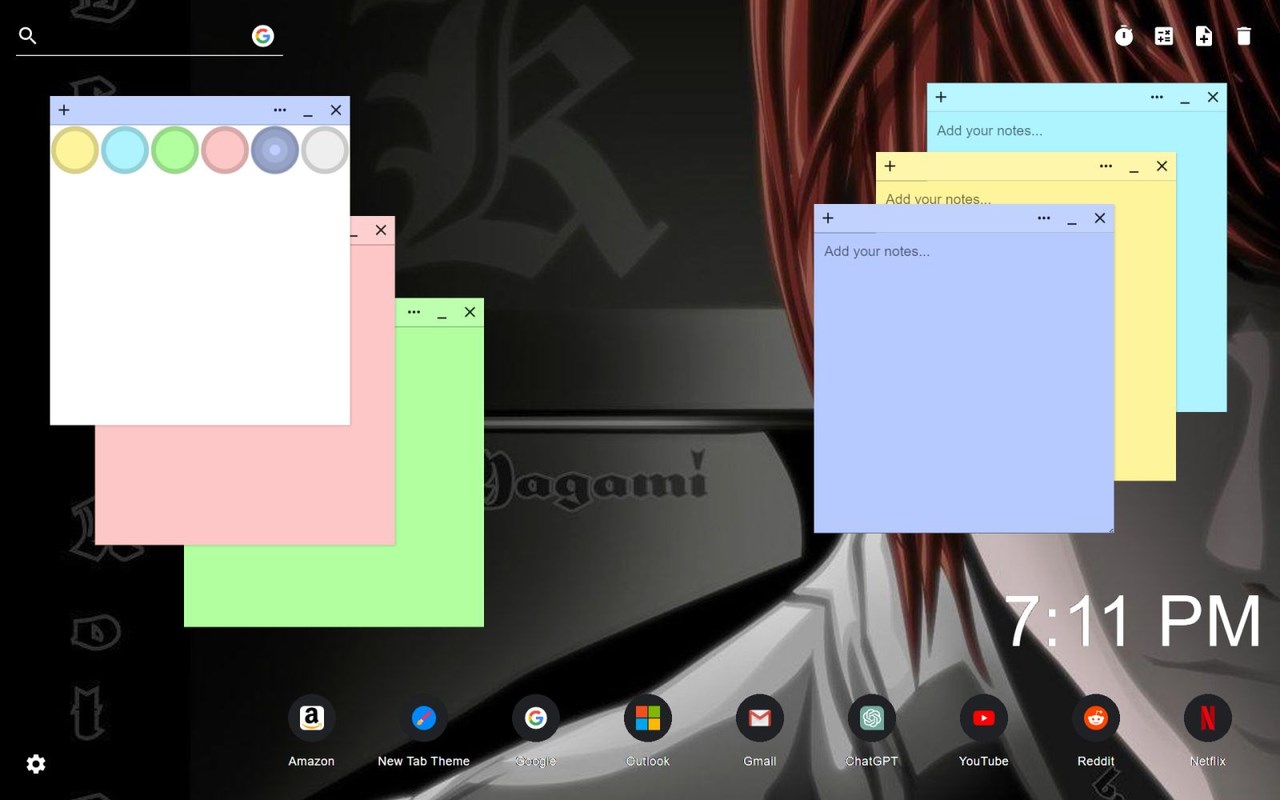Click the plus icon on the yellow note

pyautogui.click(x=890, y=166)
